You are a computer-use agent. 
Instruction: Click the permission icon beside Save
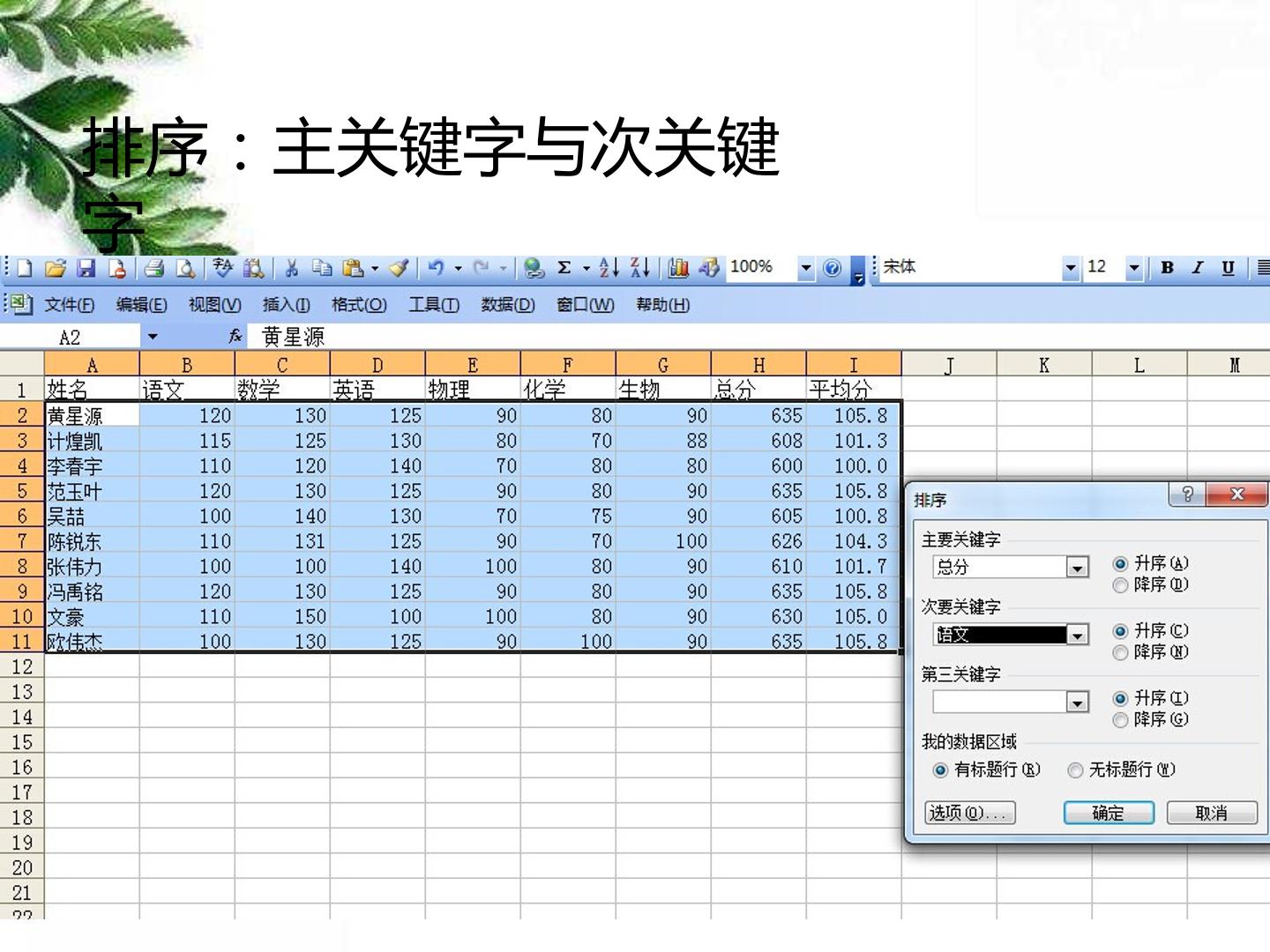pos(116,268)
